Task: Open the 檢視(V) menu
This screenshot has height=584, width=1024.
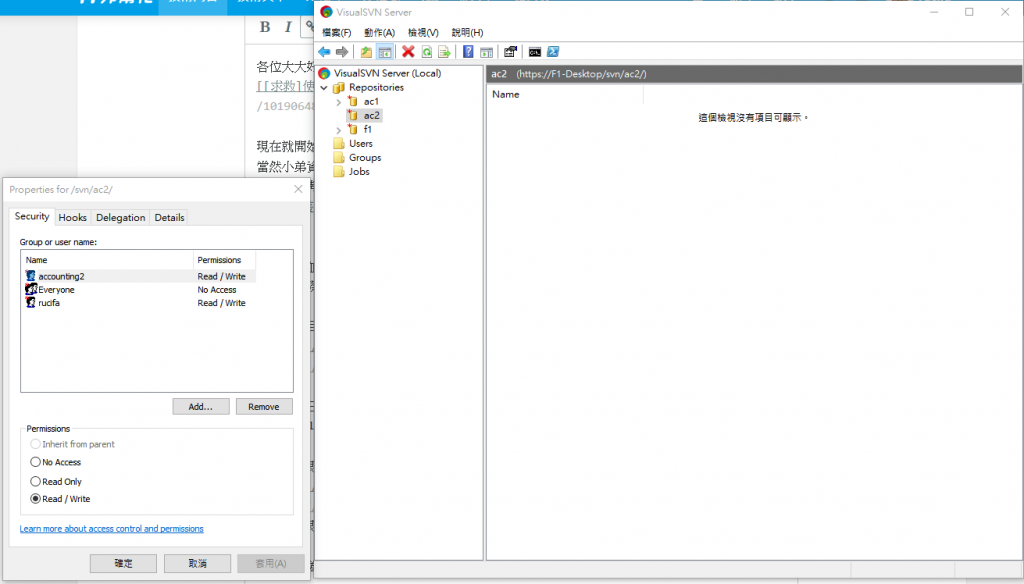Action: coord(423,32)
